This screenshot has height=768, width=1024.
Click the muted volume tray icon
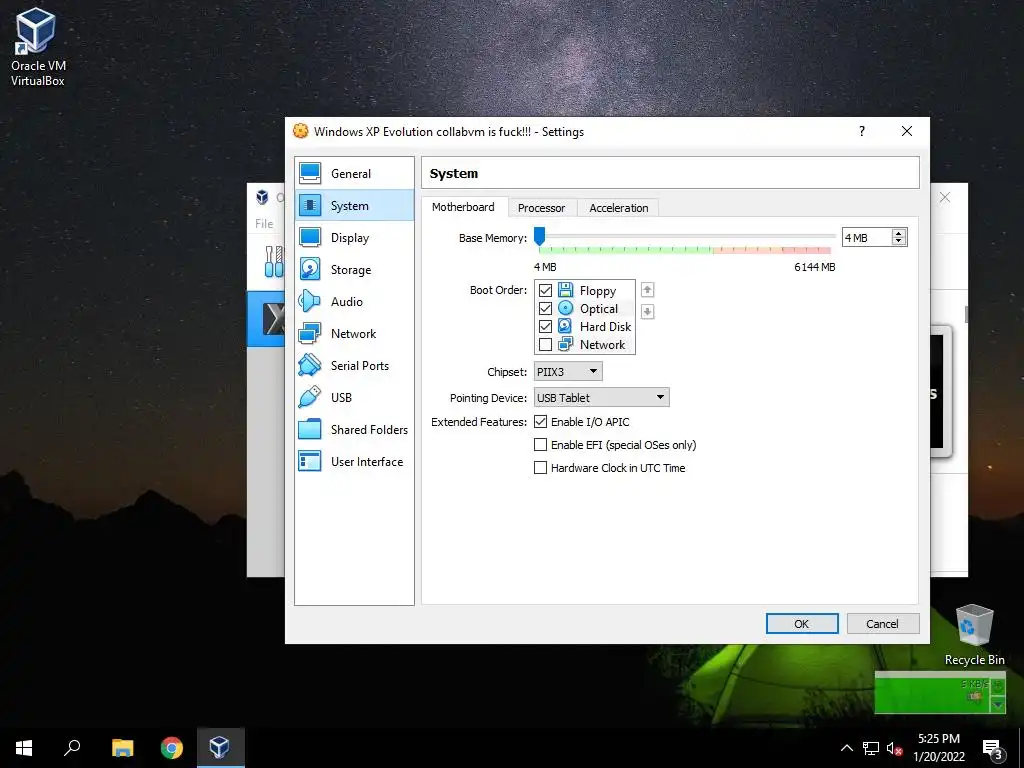click(894, 748)
